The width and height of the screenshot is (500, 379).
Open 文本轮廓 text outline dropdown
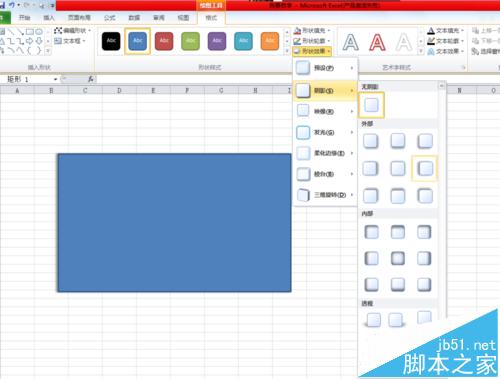(446, 41)
